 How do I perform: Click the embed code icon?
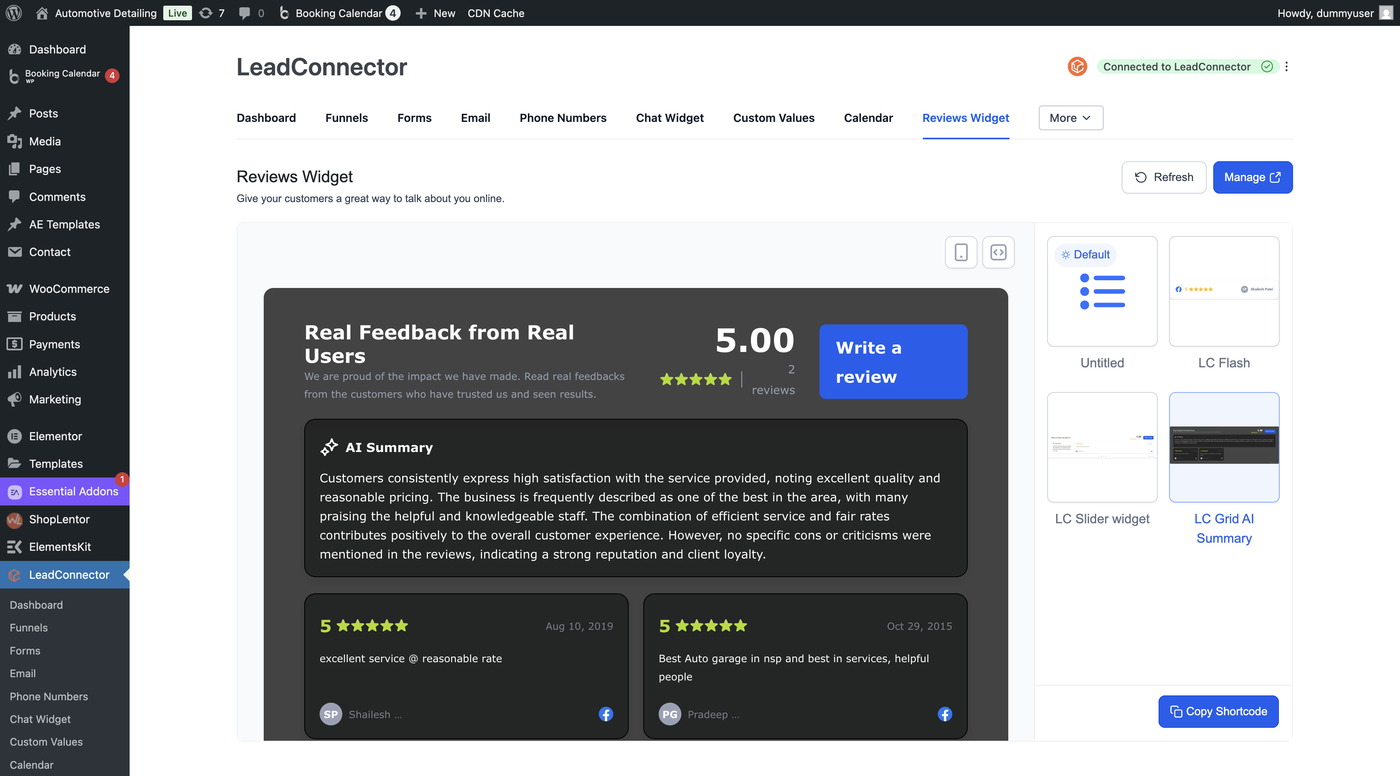[998, 253]
